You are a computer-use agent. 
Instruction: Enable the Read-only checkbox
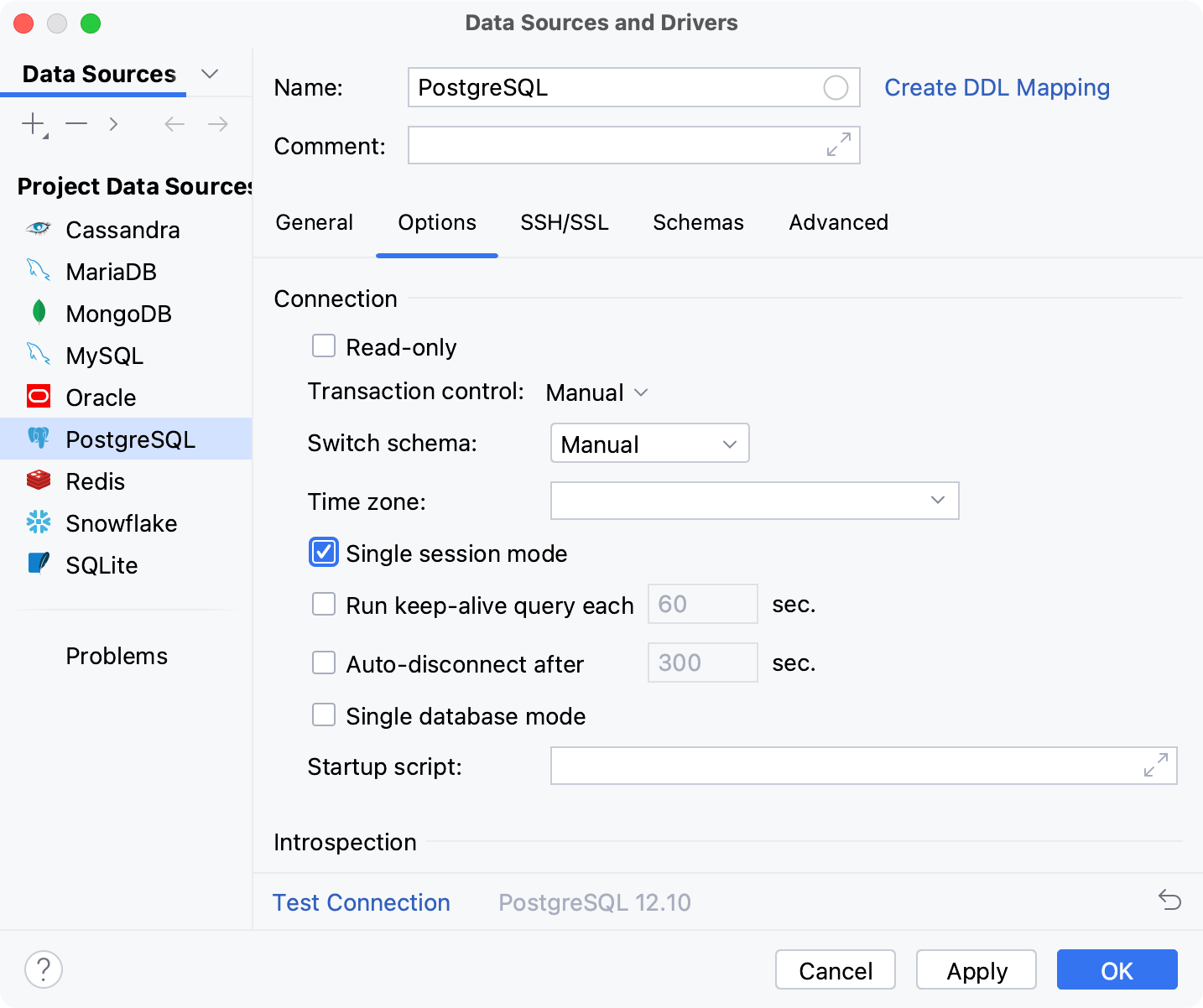coord(323,346)
